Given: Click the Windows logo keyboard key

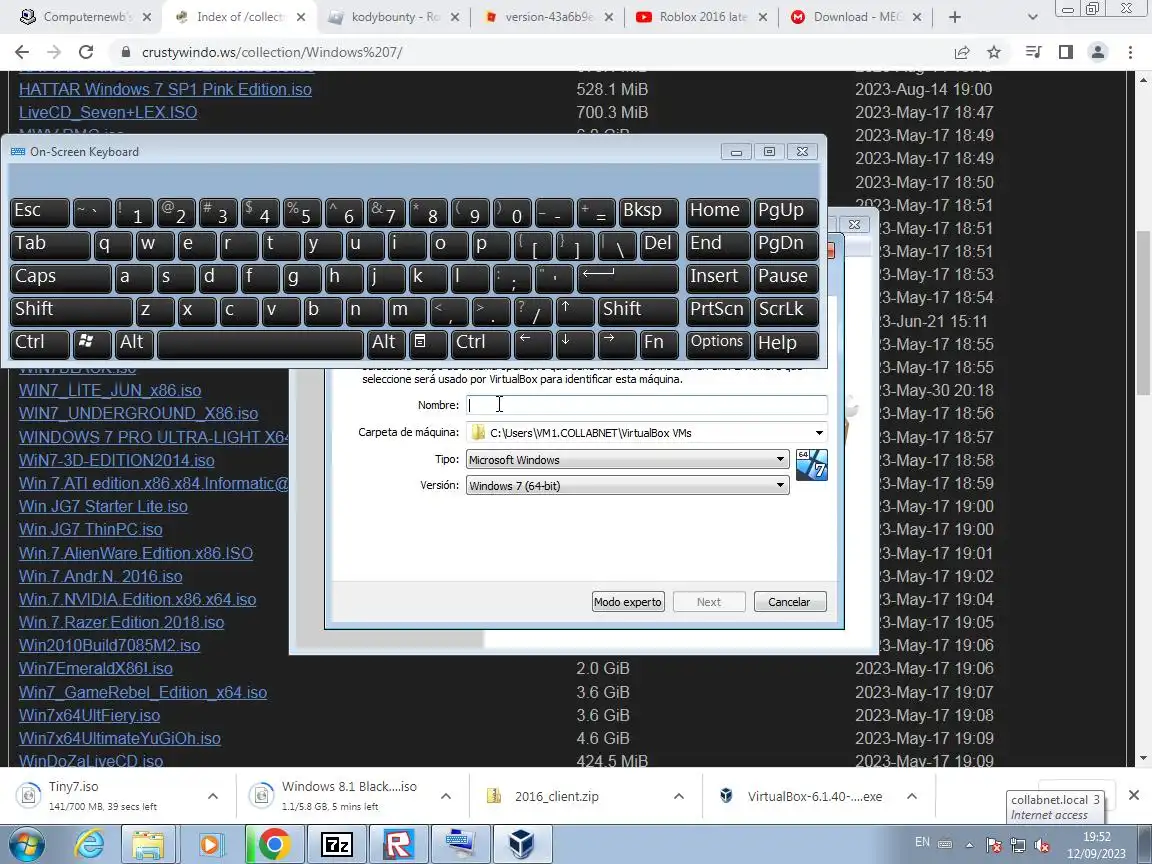Looking at the screenshot, I should point(92,344).
